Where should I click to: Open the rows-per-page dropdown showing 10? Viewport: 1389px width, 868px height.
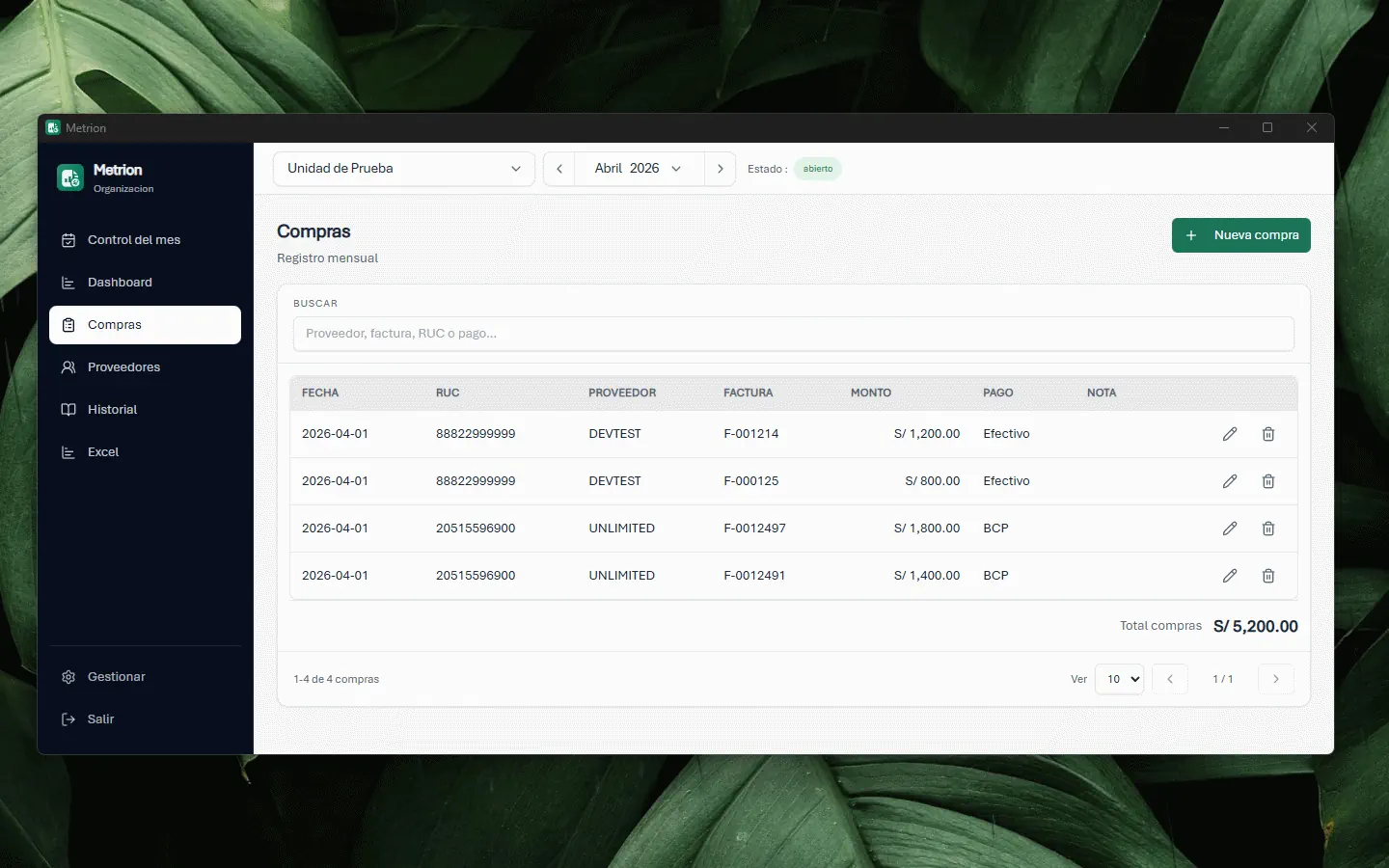tap(1119, 679)
